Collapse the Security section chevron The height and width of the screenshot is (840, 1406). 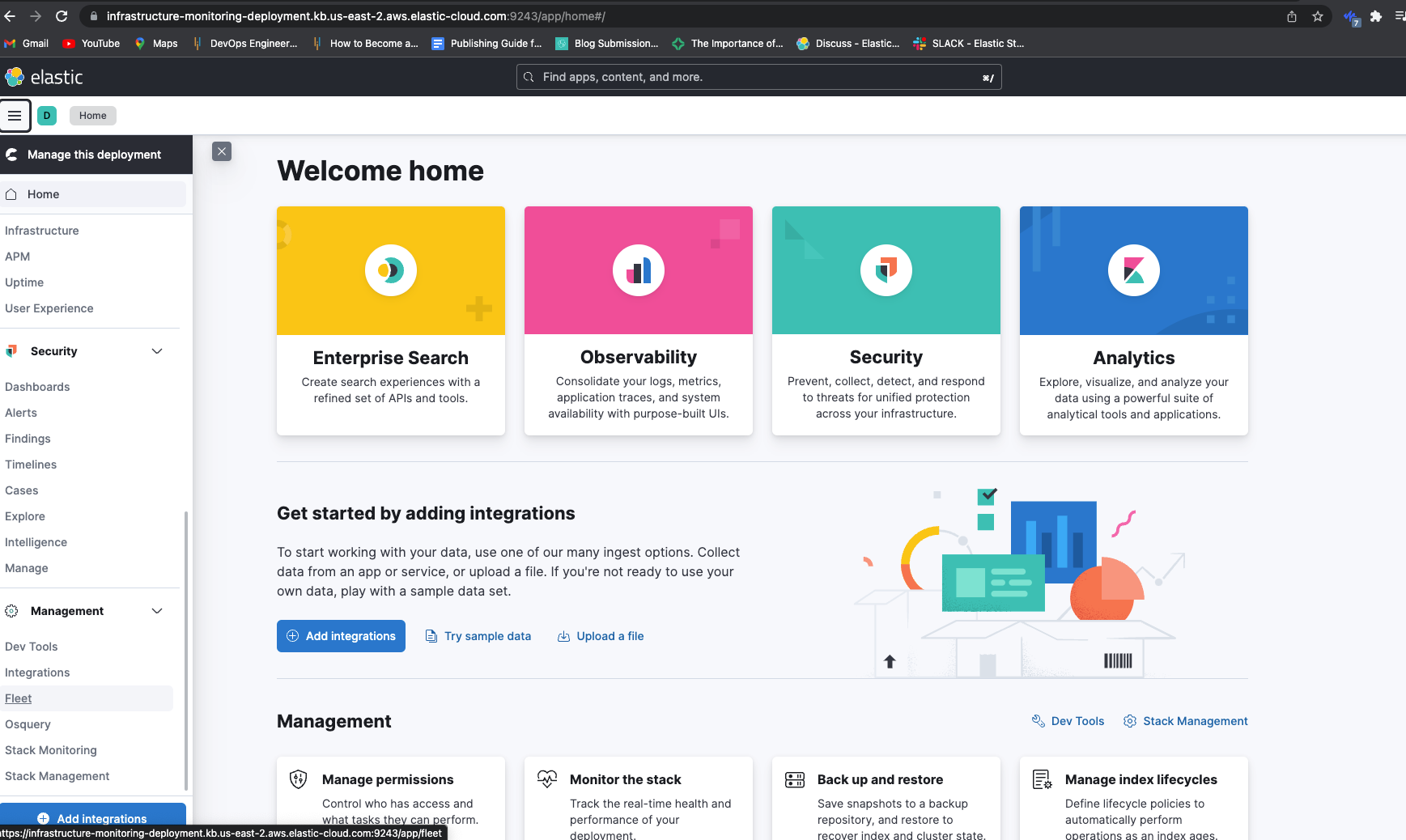[x=157, y=351]
